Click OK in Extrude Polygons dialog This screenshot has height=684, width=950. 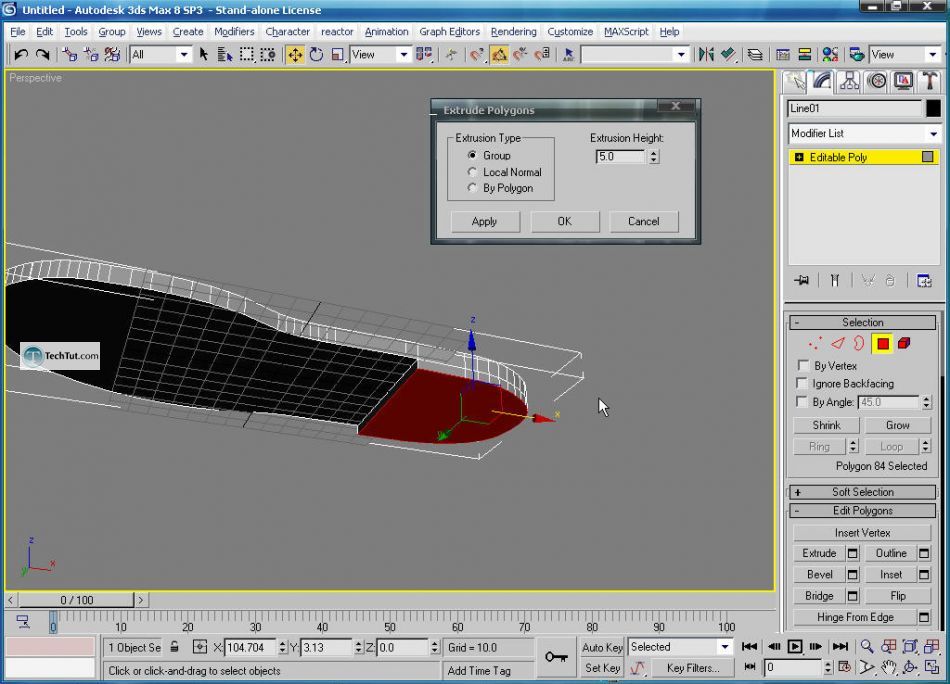pyautogui.click(x=565, y=222)
